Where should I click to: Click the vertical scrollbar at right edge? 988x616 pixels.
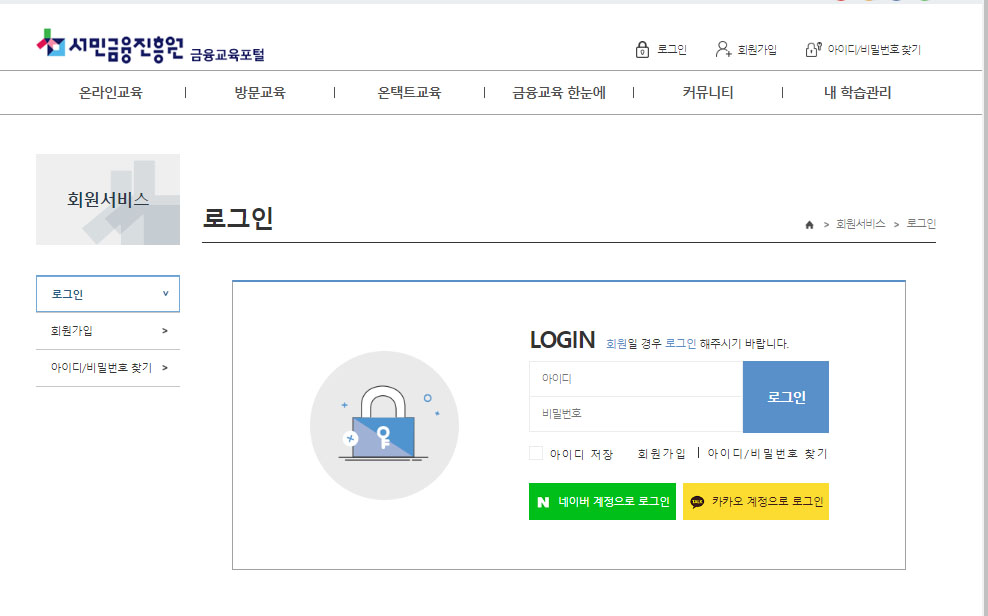[985, 309]
